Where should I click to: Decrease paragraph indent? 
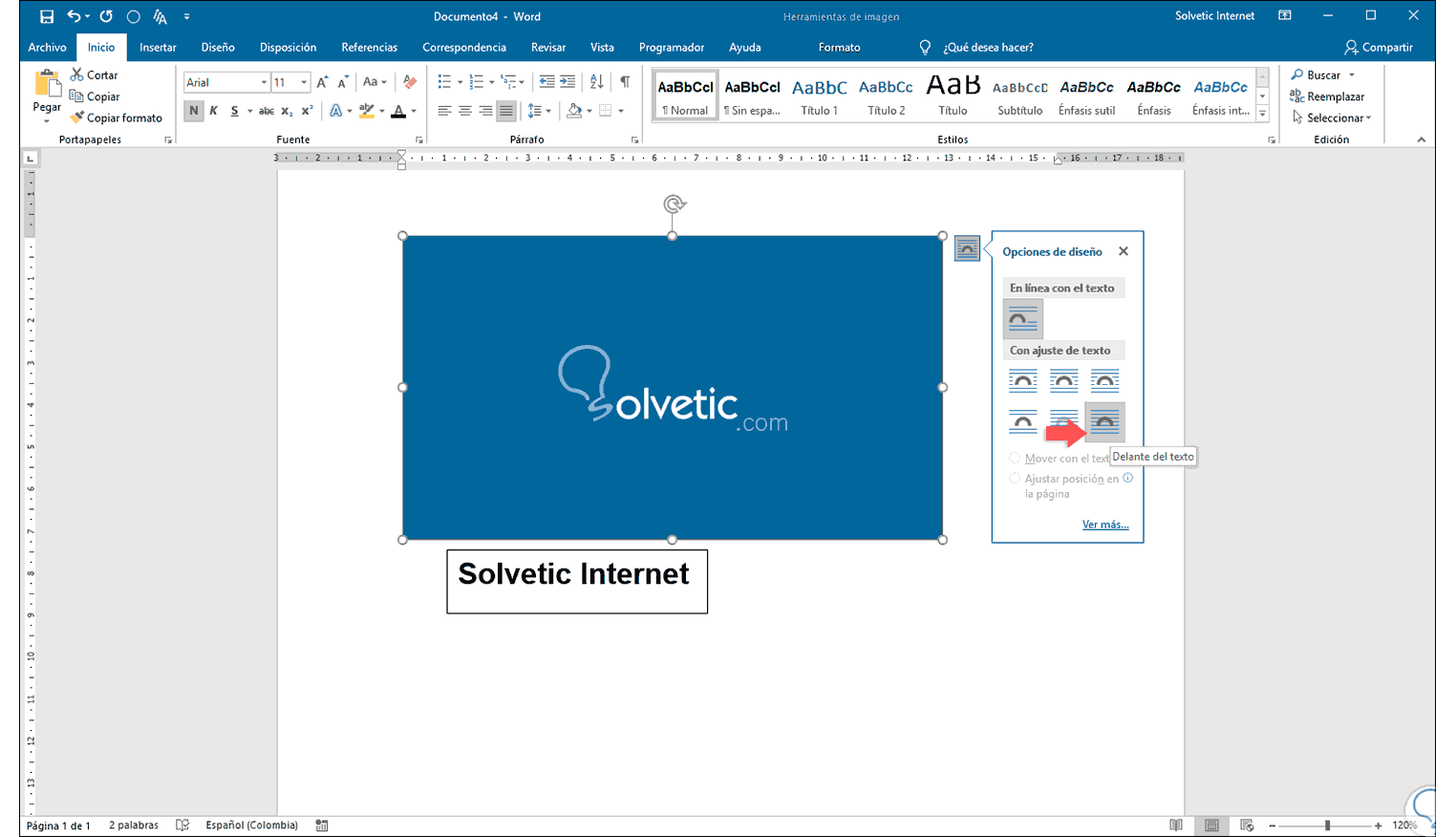point(546,82)
